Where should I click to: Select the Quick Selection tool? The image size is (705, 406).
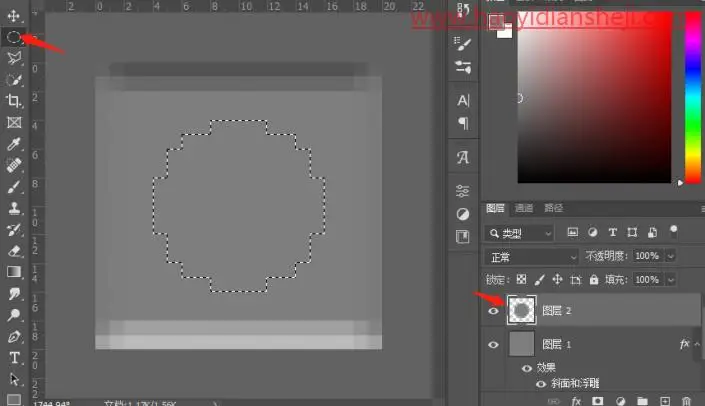pos(14,80)
